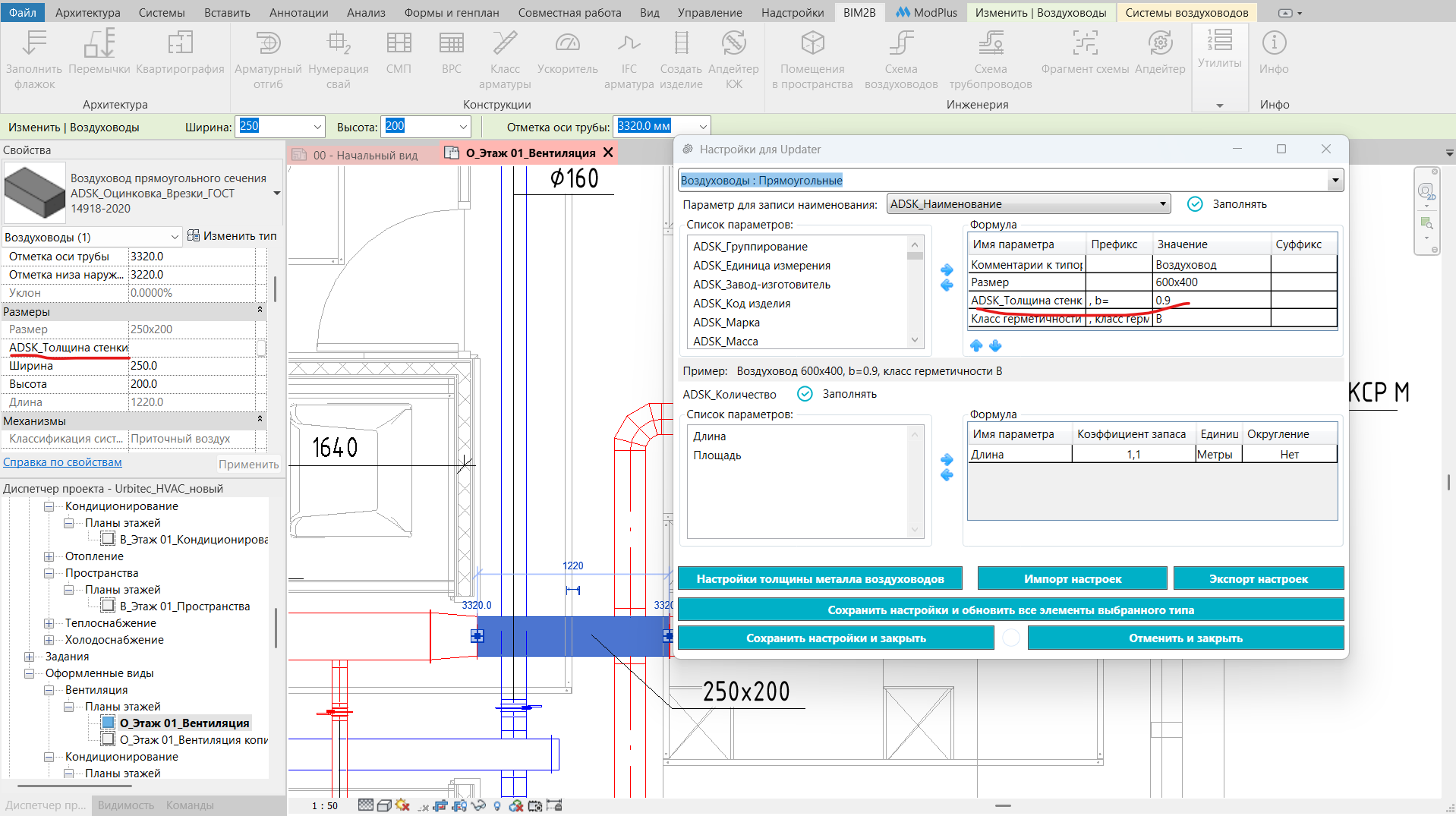Expand the Отопление tree node

tap(49, 556)
